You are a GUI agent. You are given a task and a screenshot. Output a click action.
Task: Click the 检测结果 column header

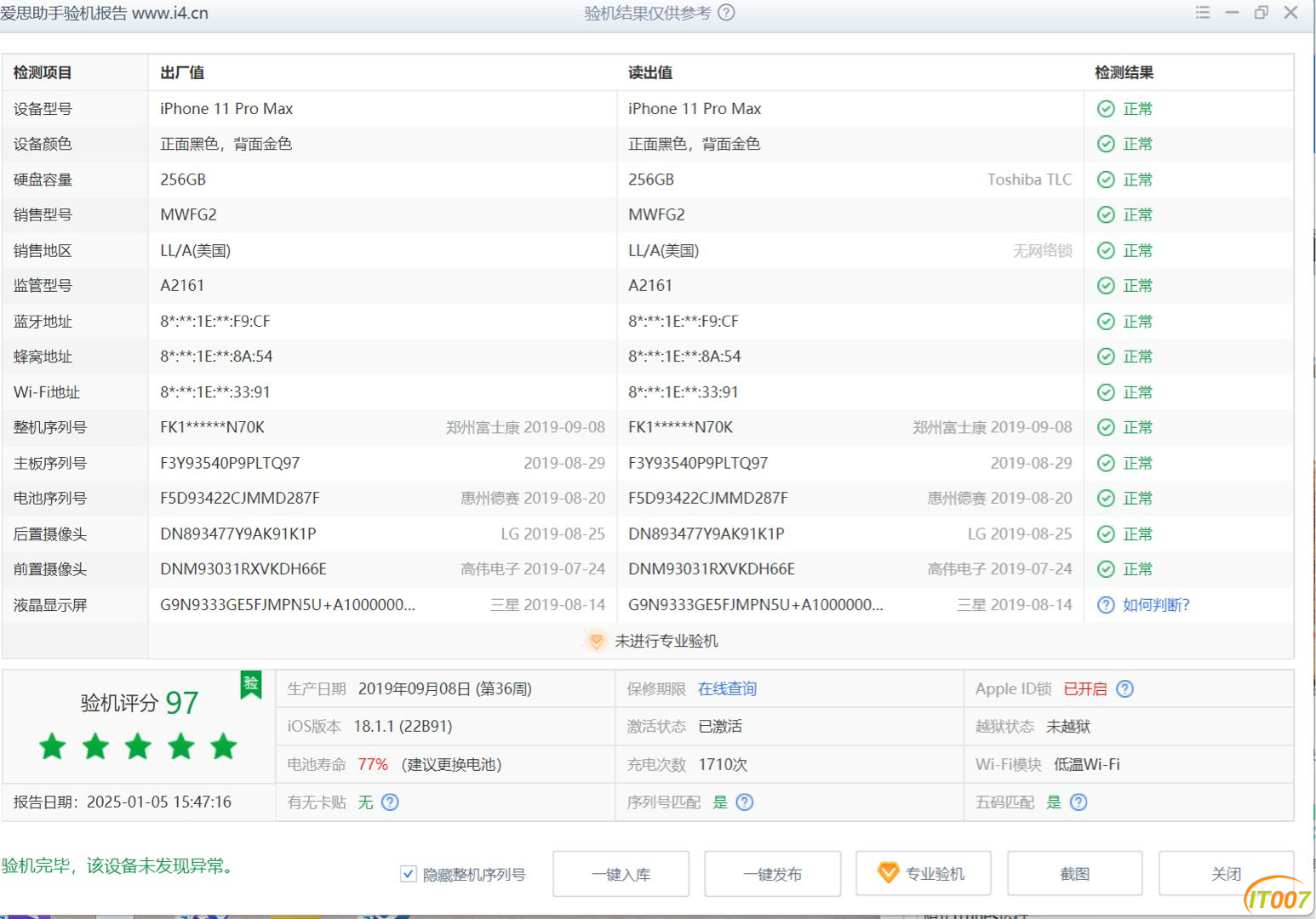coord(1124,73)
